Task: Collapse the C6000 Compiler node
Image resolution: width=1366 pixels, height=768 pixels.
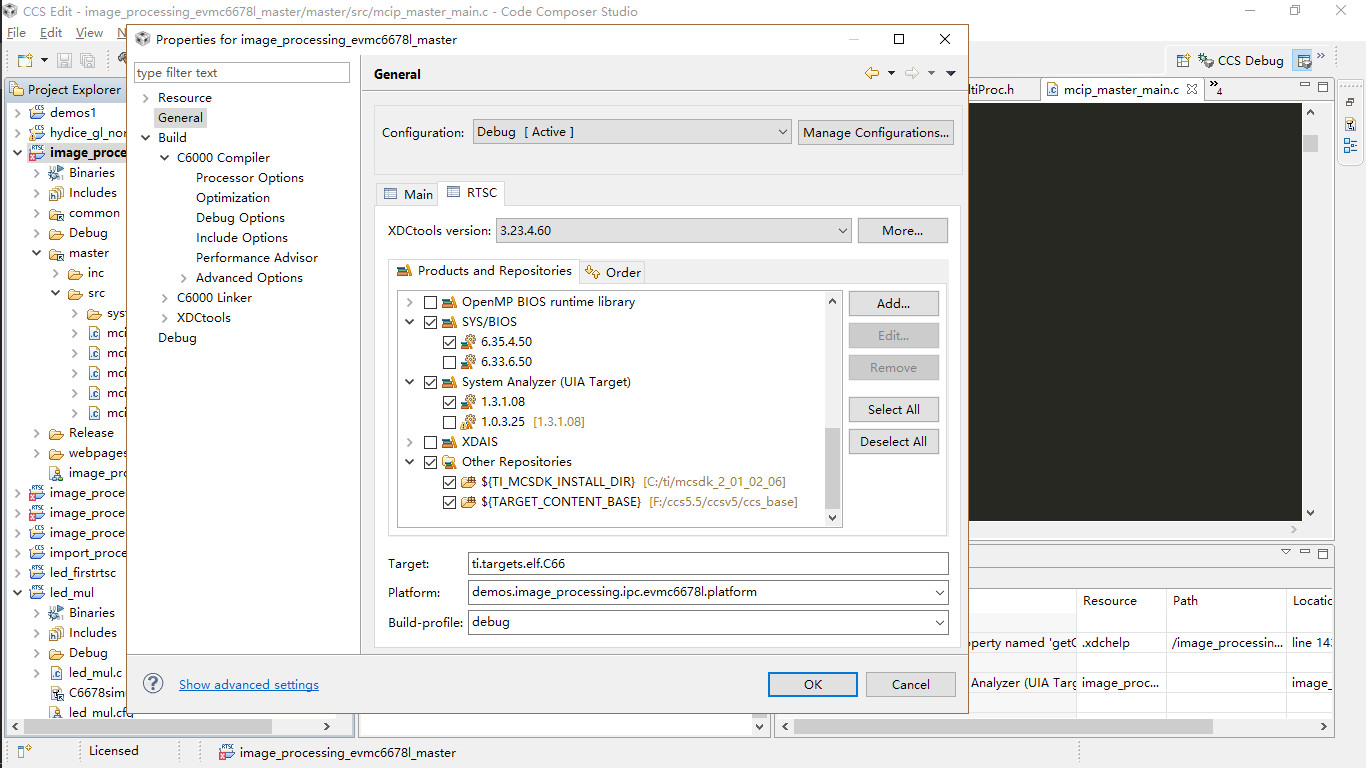Action: [165, 158]
